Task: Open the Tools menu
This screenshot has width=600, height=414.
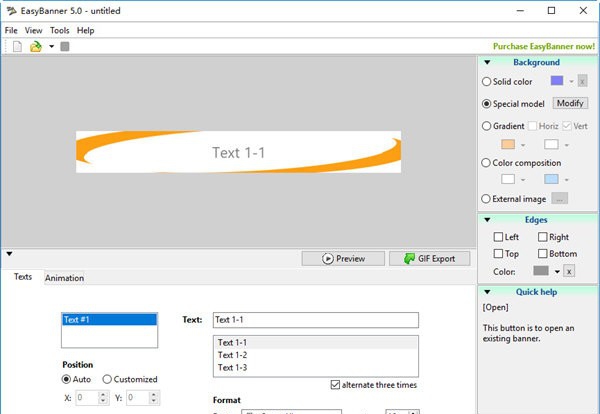Action: pyautogui.click(x=60, y=30)
